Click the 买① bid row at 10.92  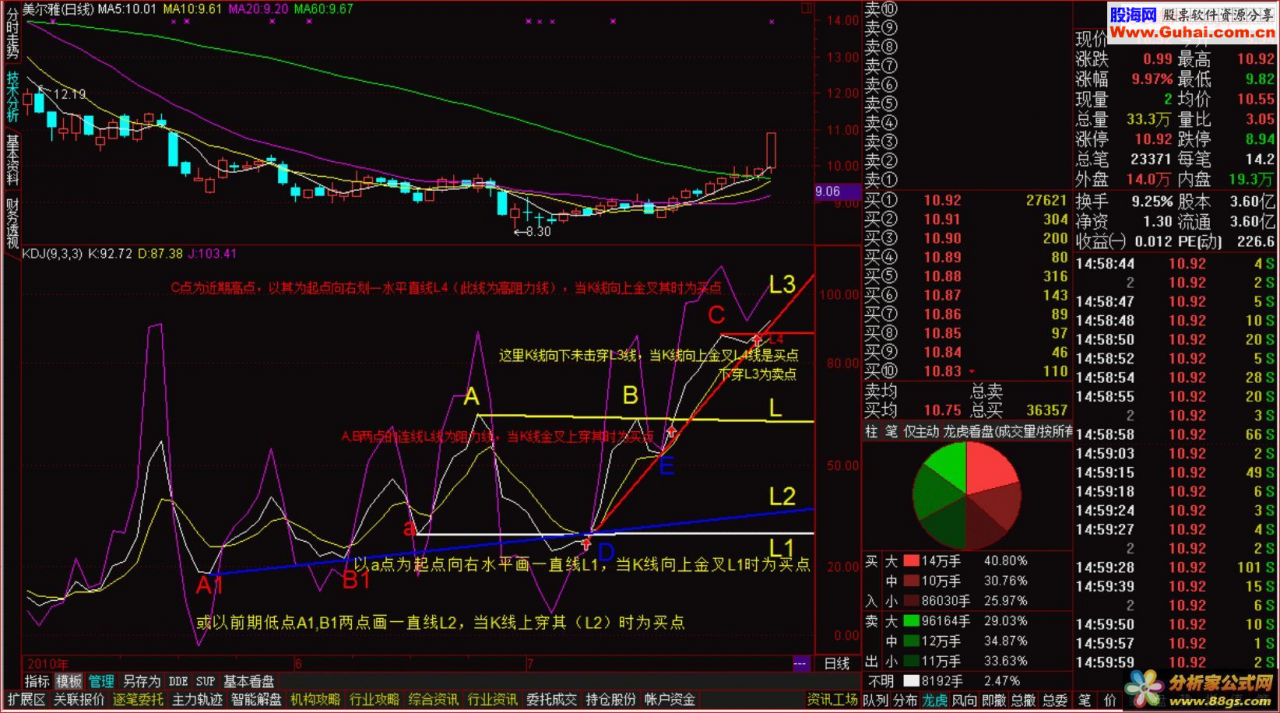pos(967,201)
